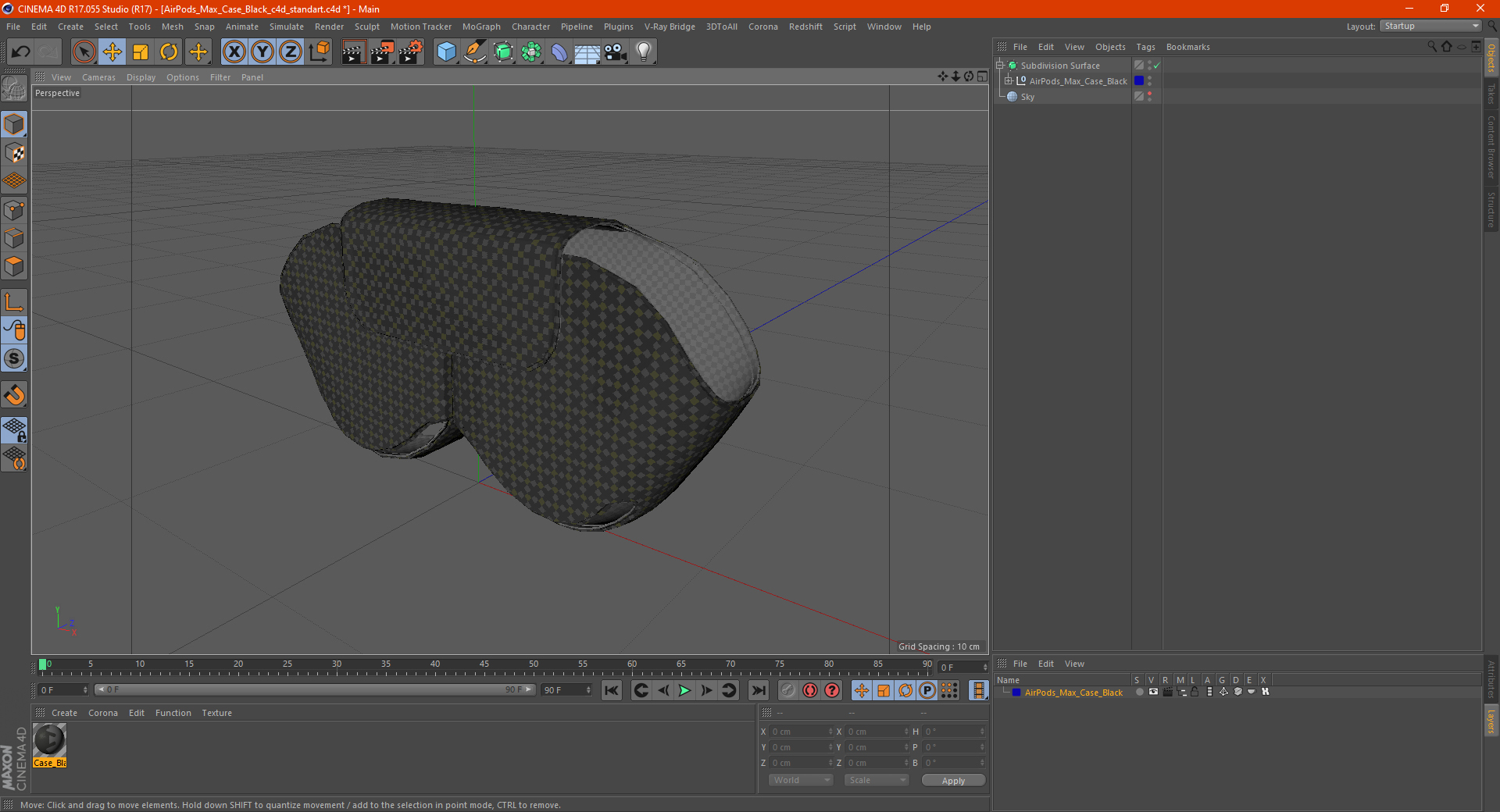Switch to Edges mode
The height and width of the screenshot is (812, 1500).
click(14, 238)
